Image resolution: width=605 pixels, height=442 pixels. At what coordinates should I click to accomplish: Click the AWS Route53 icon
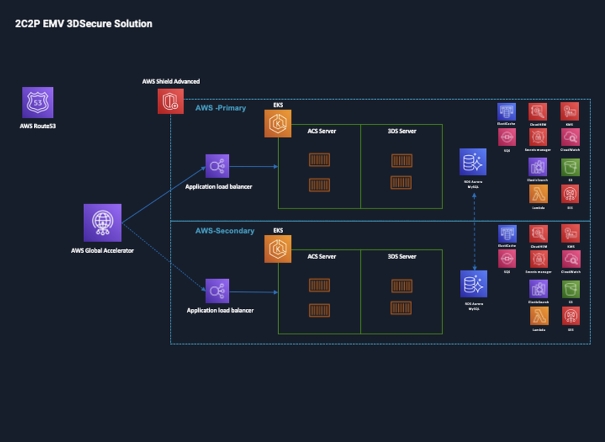click(x=39, y=103)
